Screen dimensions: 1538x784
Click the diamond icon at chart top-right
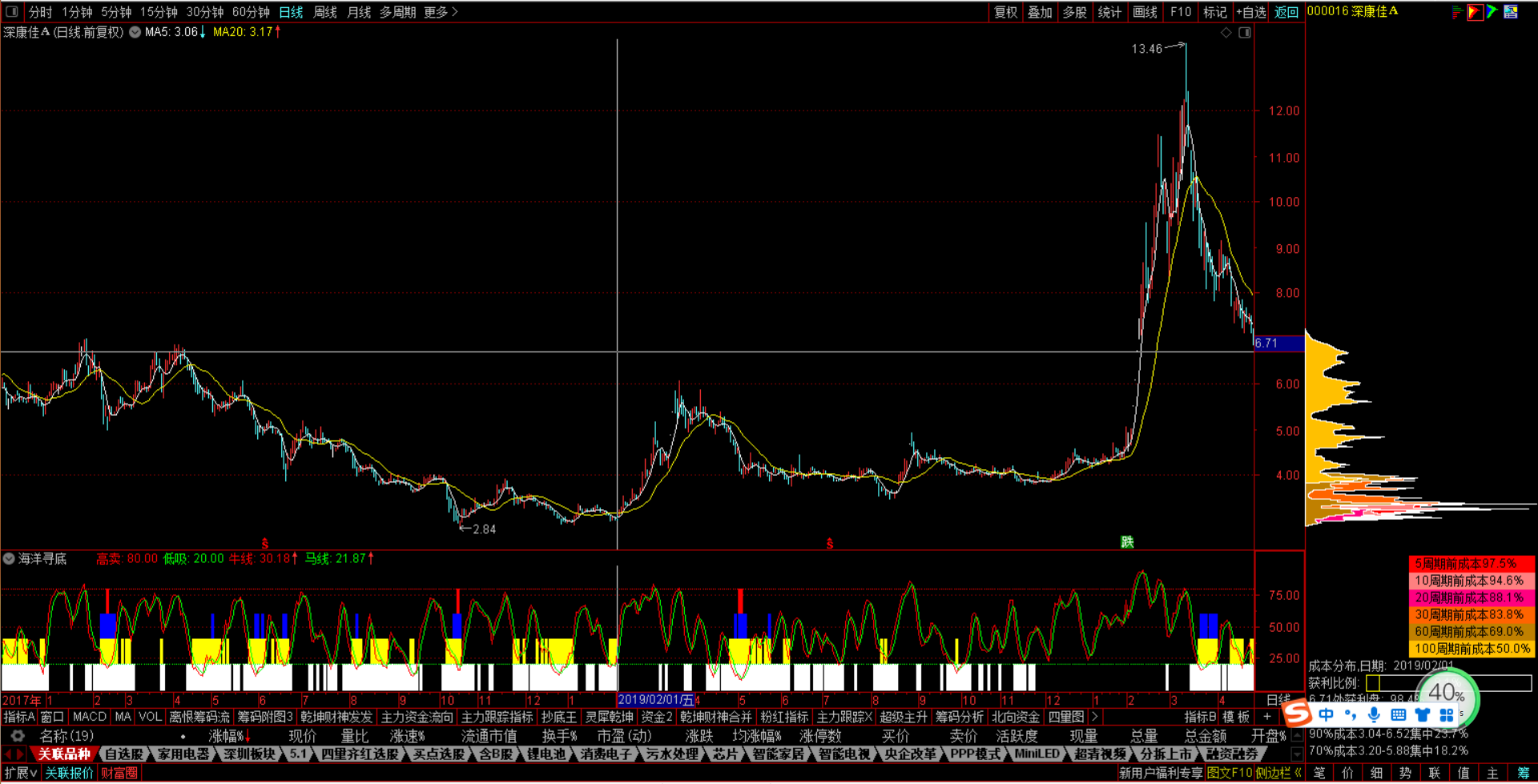click(x=1226, y=33)
